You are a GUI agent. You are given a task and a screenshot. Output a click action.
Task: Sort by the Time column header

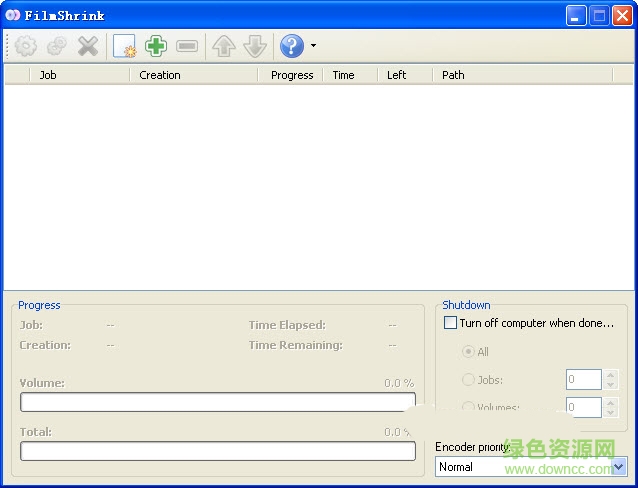click(x=350, y=75)
